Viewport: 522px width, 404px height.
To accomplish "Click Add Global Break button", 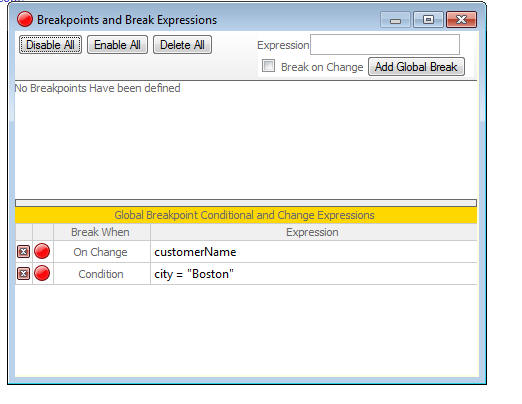I will 416,67.
